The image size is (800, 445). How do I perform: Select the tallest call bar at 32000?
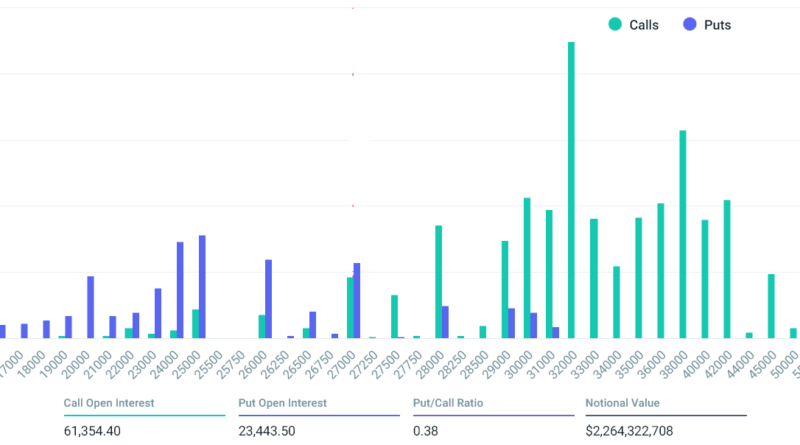[571, 190]
